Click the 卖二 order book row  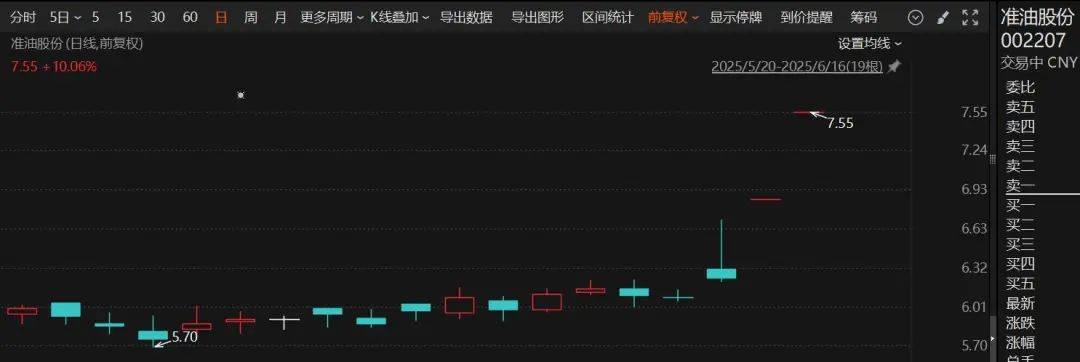[x=1021, y=166]
